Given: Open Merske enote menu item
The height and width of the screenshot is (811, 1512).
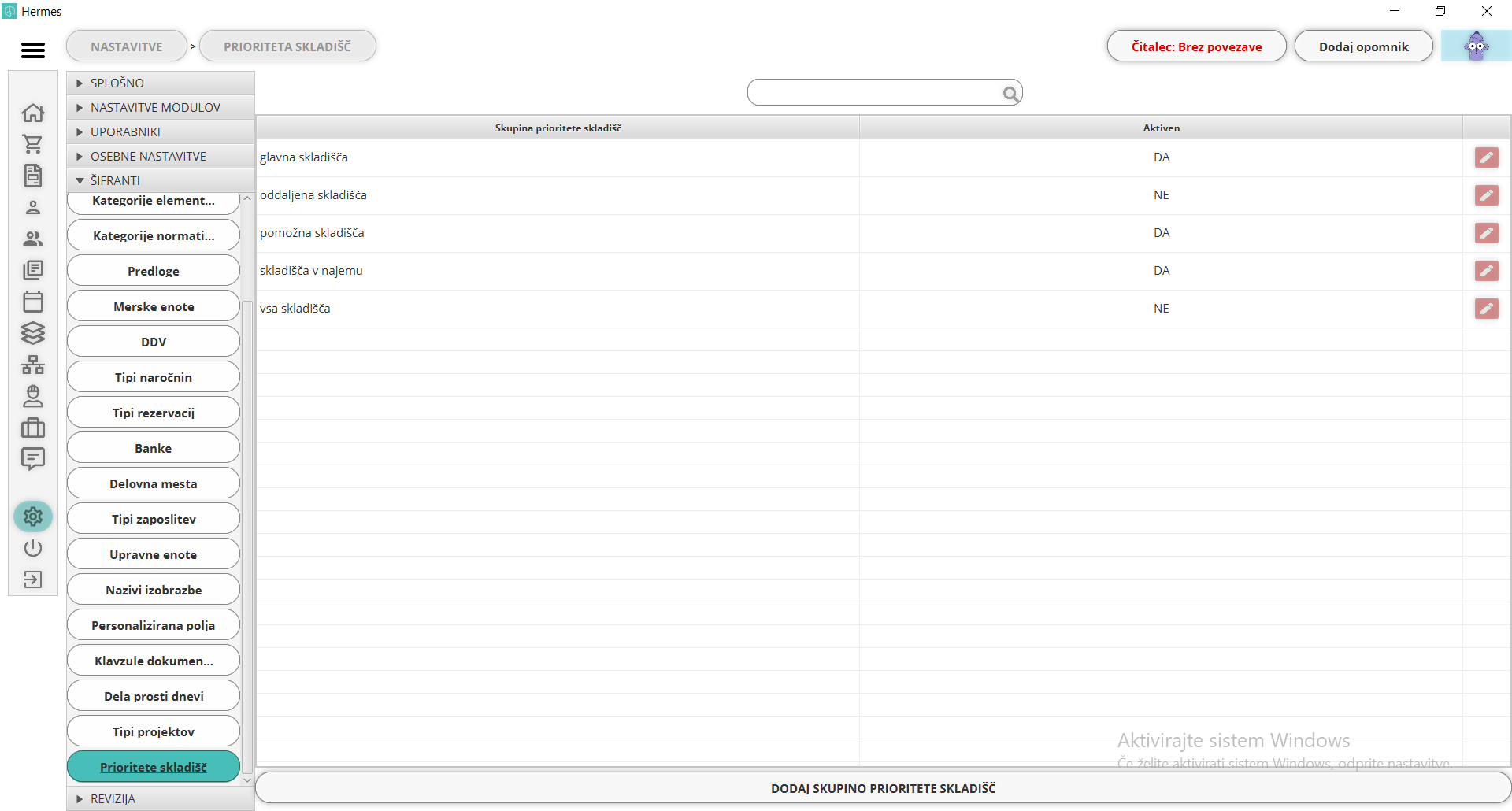Looking at the screenshot, I should click(x=154, y=306).
